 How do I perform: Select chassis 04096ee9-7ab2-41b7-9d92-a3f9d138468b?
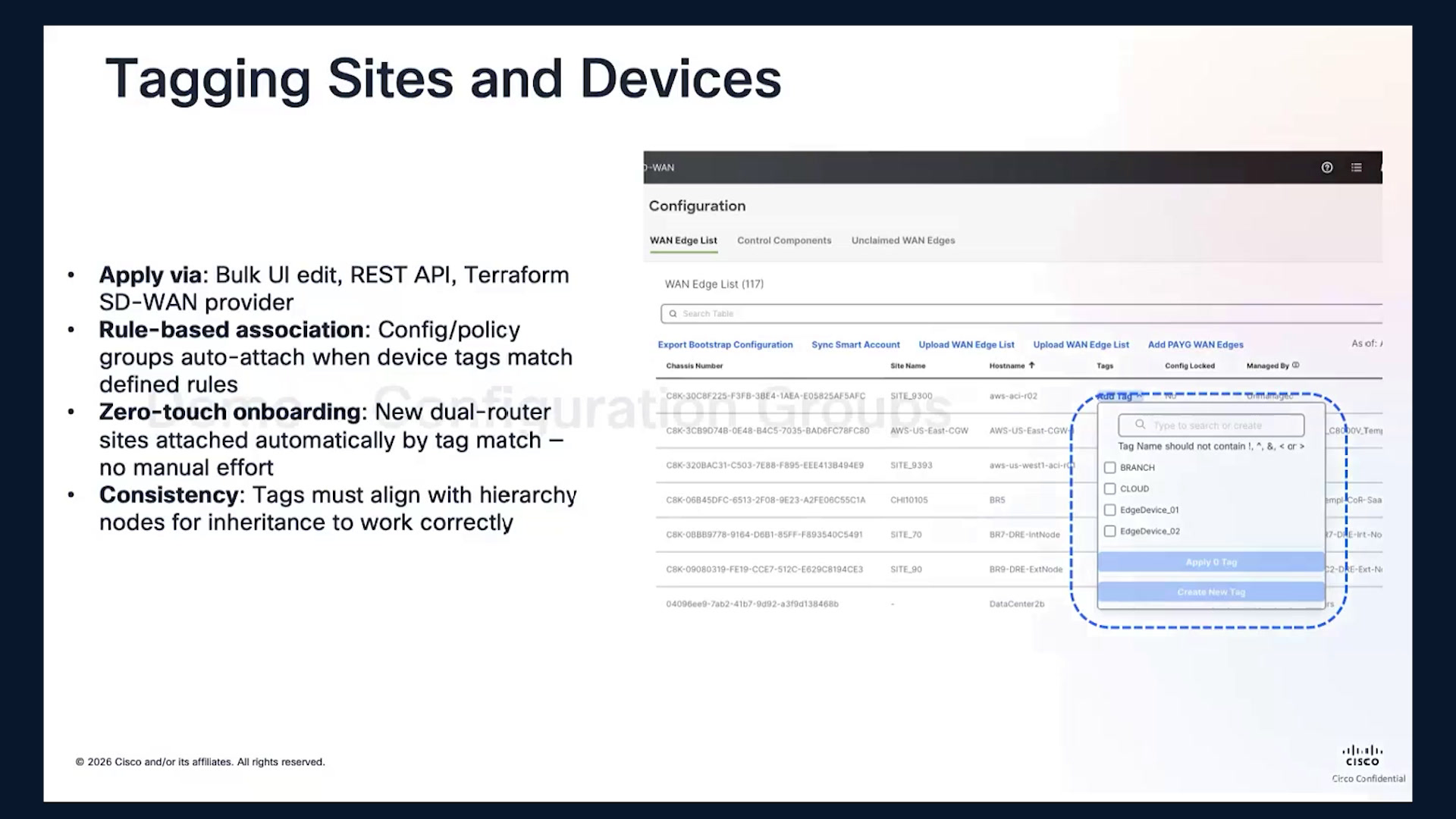752,604
